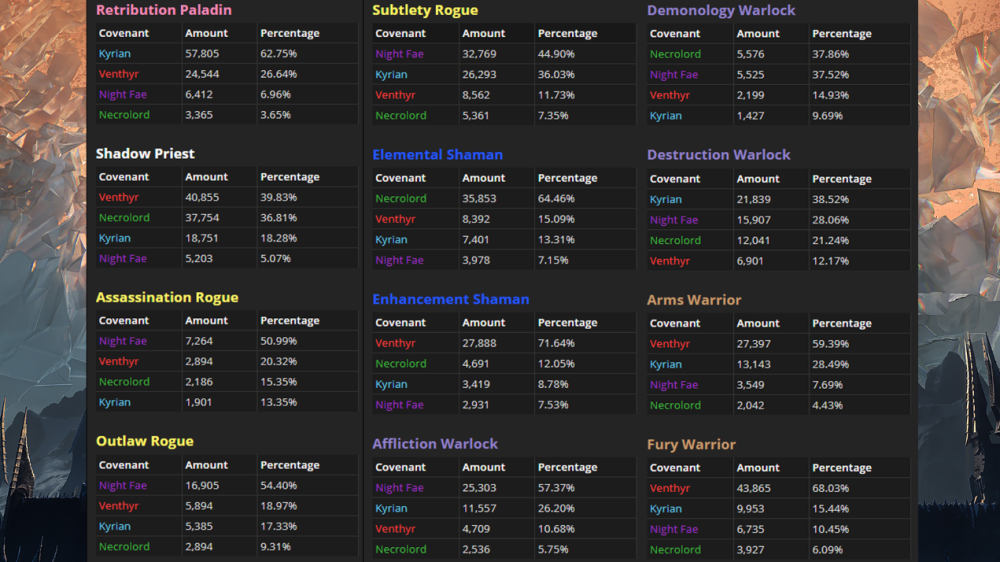Screen dimensions: 1000x562
Task: Select Necrolord entry under Elemental Shaman
Action: (x=400, y=198)
